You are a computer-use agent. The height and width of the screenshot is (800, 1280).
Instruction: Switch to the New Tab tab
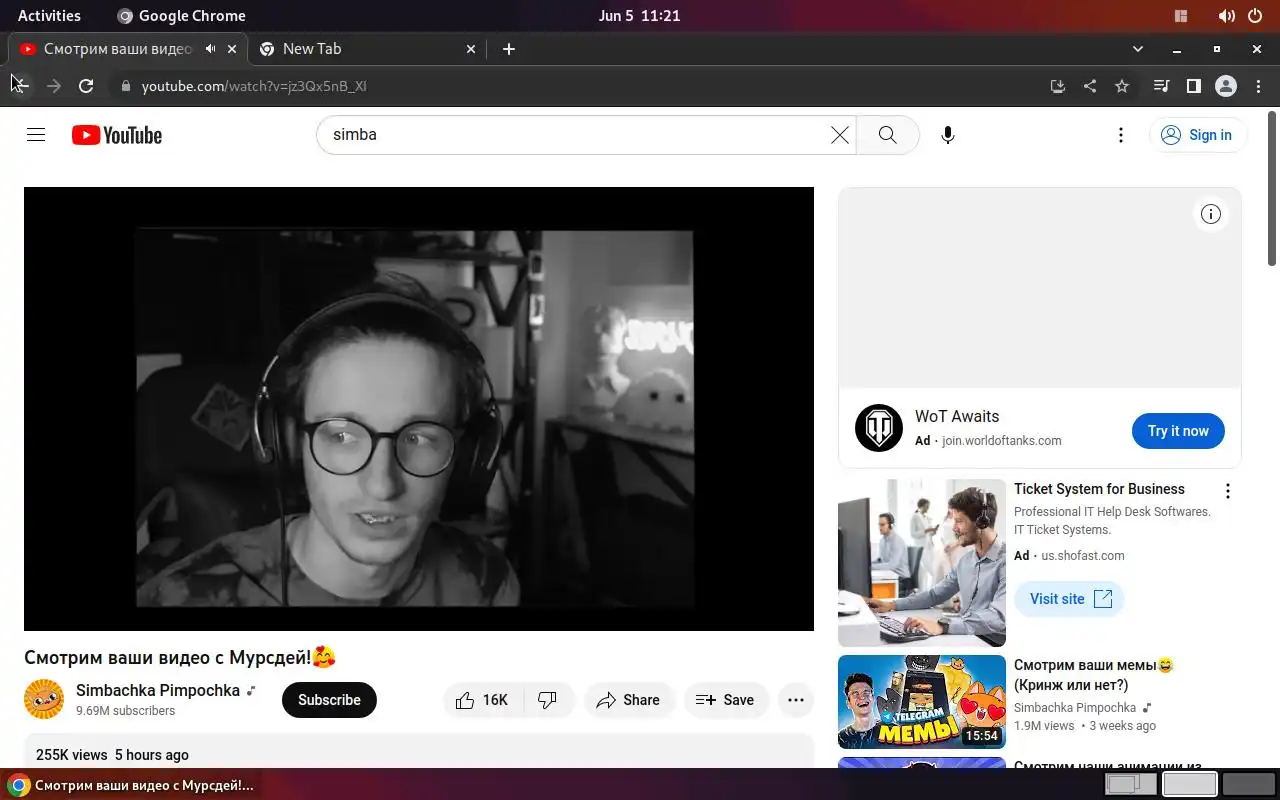(x=366, y=49)
